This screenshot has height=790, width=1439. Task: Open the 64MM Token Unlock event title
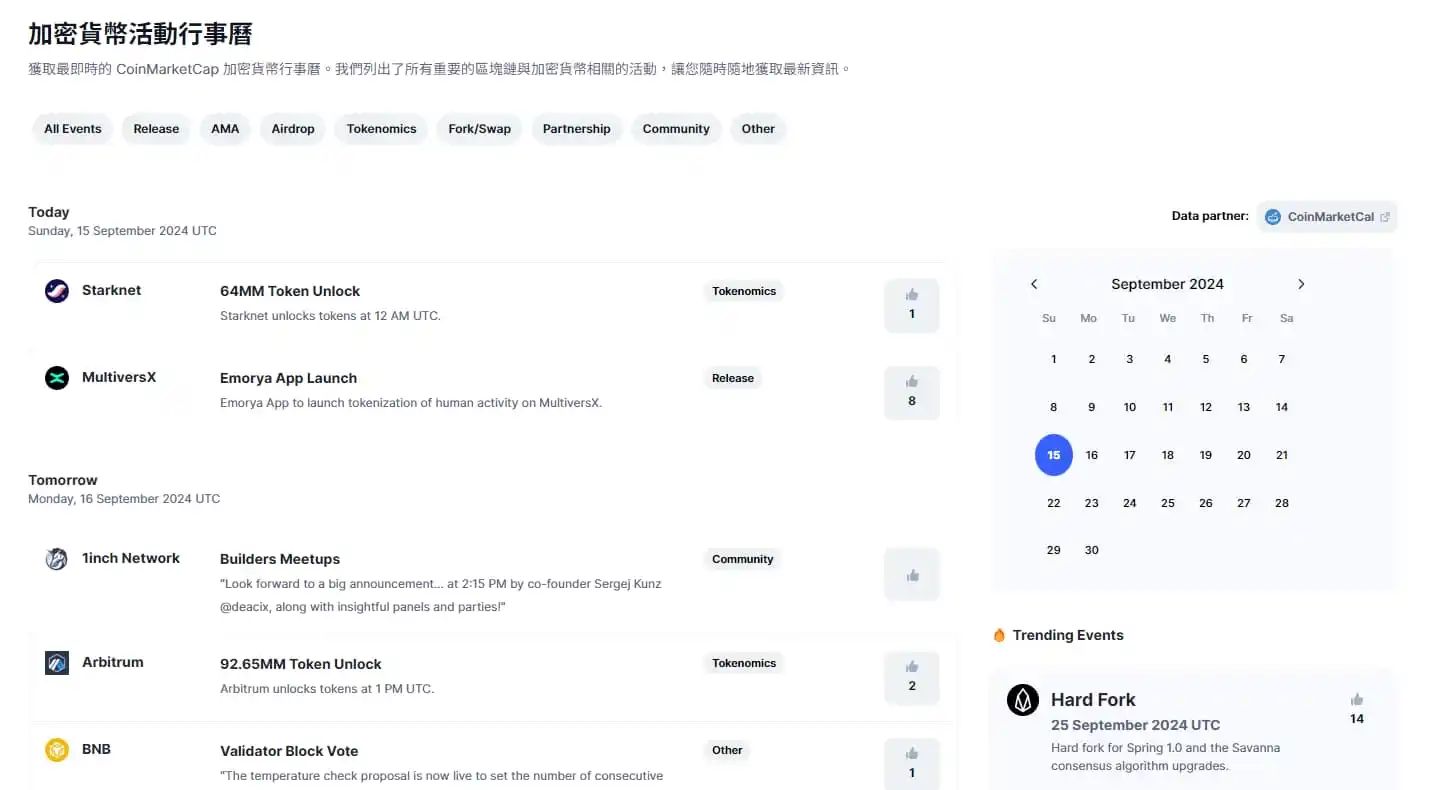[290, 291]
